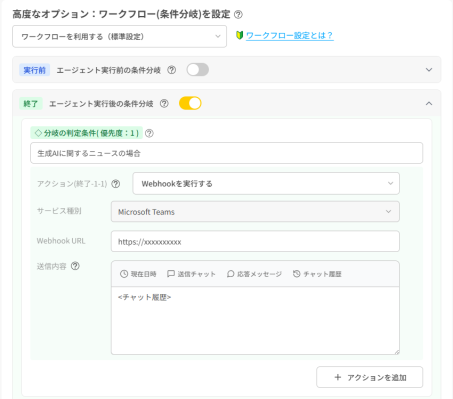The height and width of the screenshot is (399, 453).
Task: Click the beginner mark icon beside workflow link
Action: click(x=239, y=35)
